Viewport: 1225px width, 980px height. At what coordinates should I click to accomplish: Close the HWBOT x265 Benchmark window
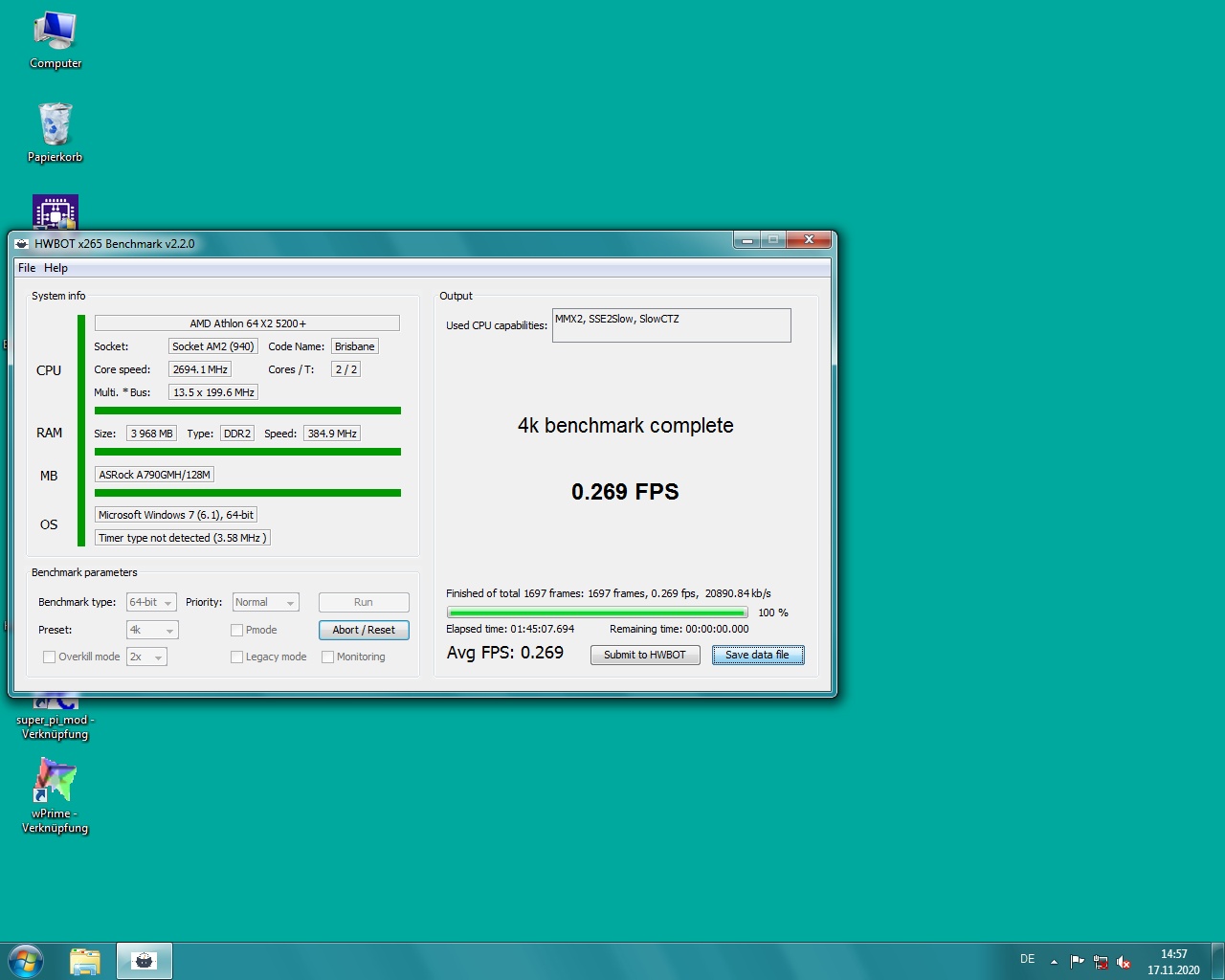pyautogui.click(x=809, y=240)
